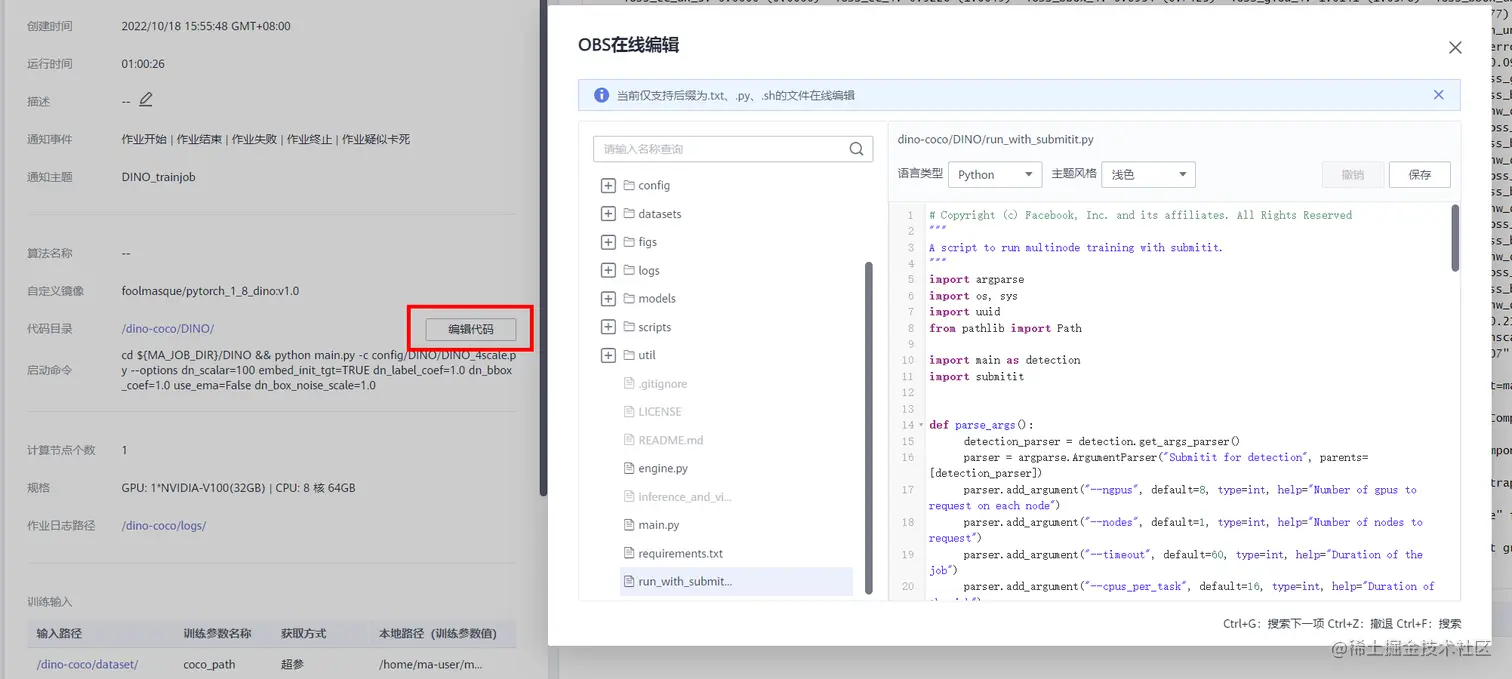The image size is (1512, 679).
Task: Open the /dino-coco/DINO/ code directory link
Action: (x=167, y=329)
